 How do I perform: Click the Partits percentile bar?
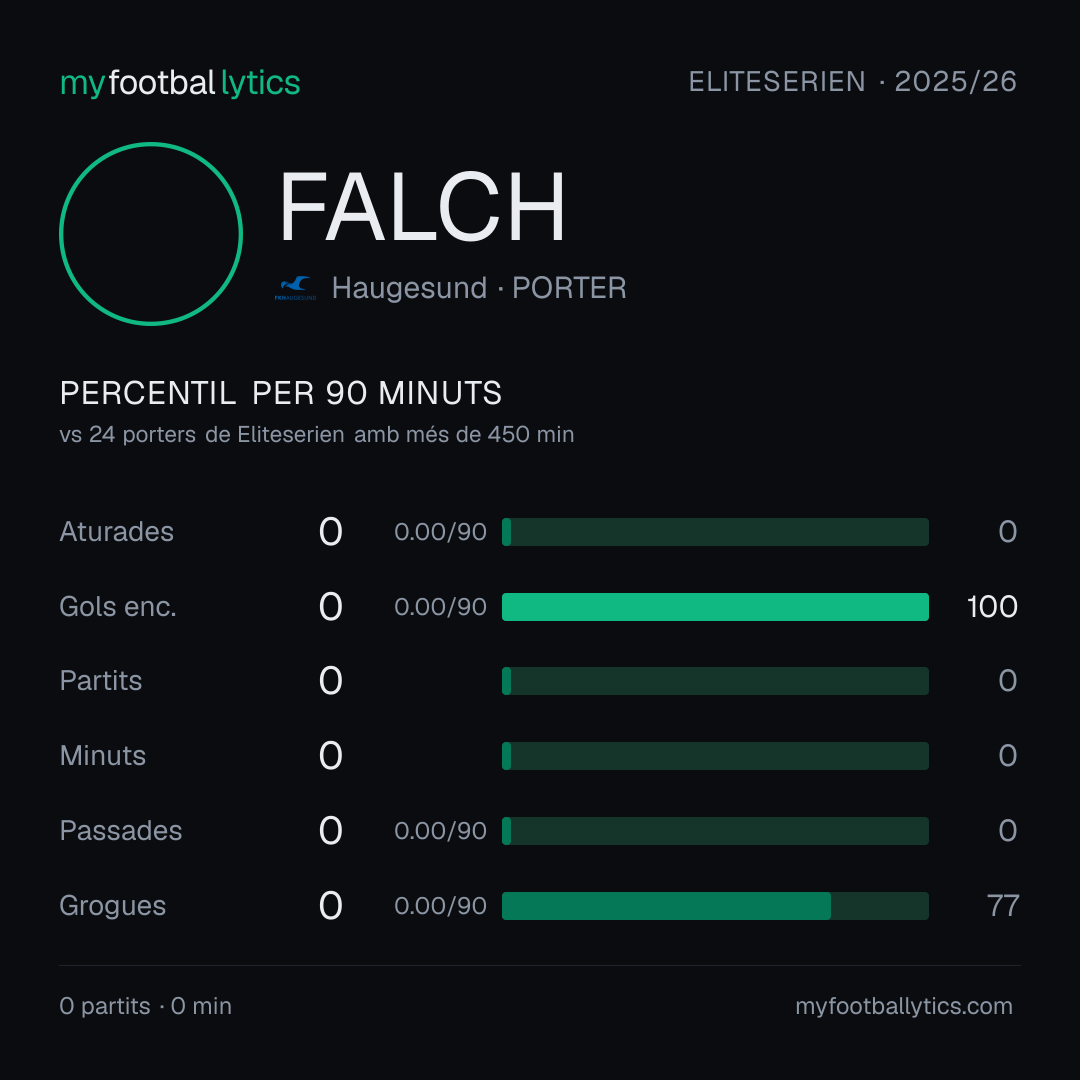(x=715, y=681)
